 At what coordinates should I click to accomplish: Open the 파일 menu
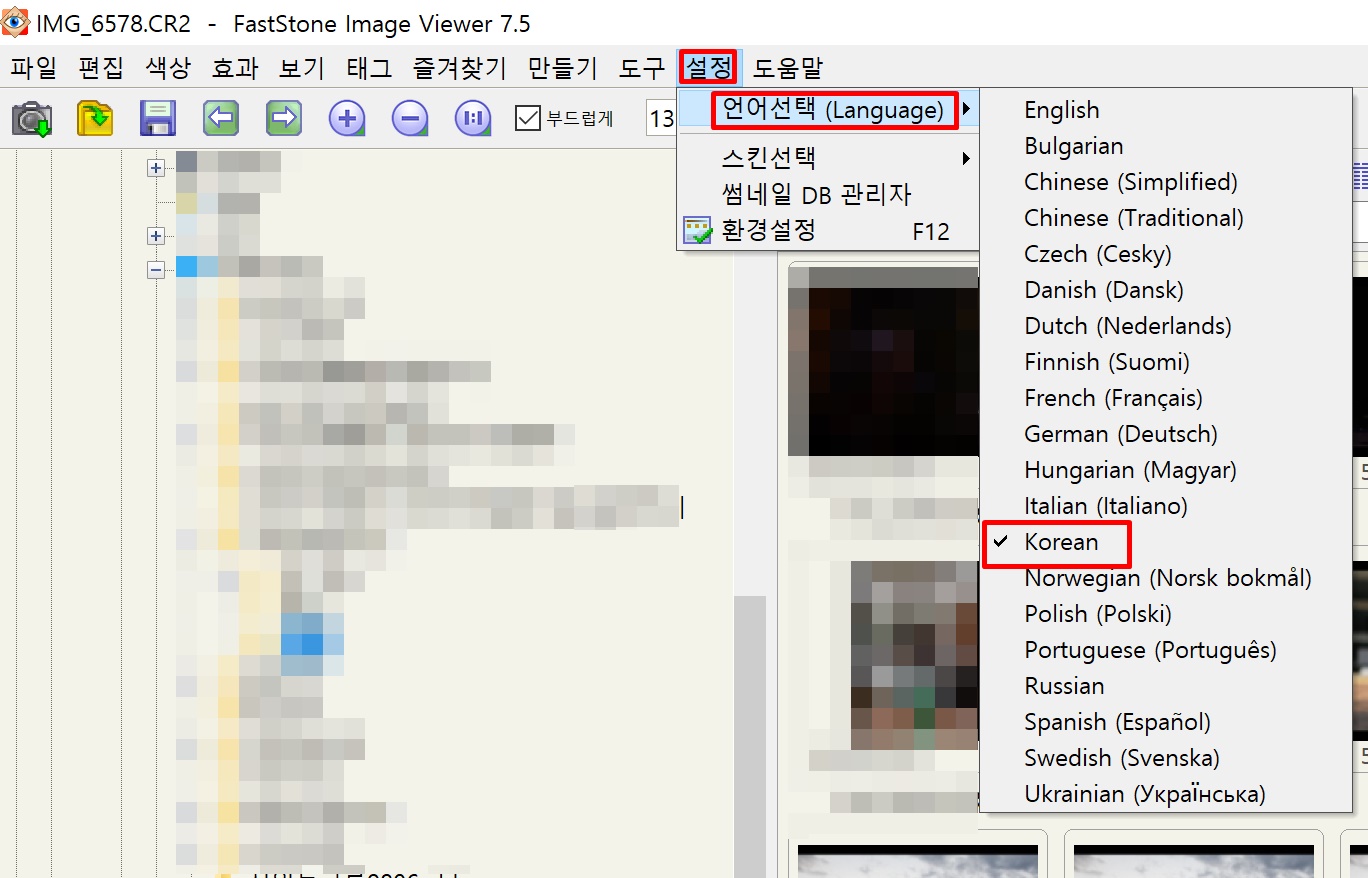(34, 68)
